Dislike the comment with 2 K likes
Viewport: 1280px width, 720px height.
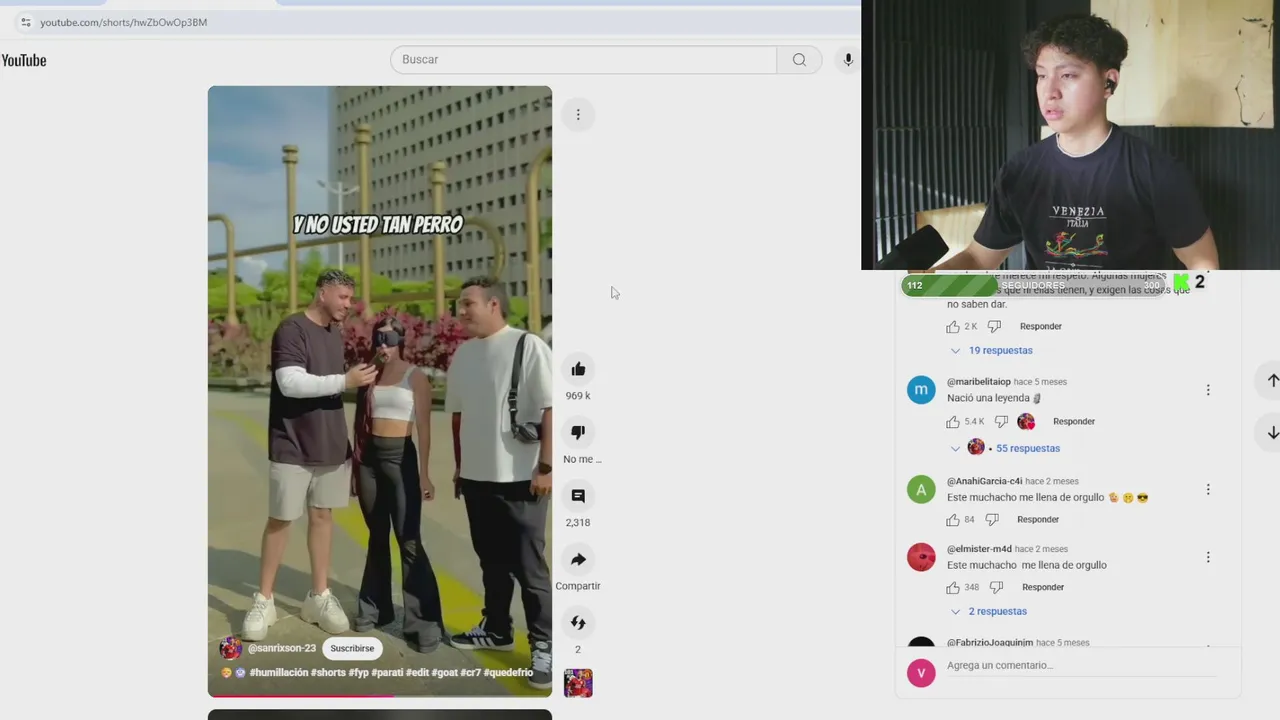pyautogui.click(x=994, y=327)
